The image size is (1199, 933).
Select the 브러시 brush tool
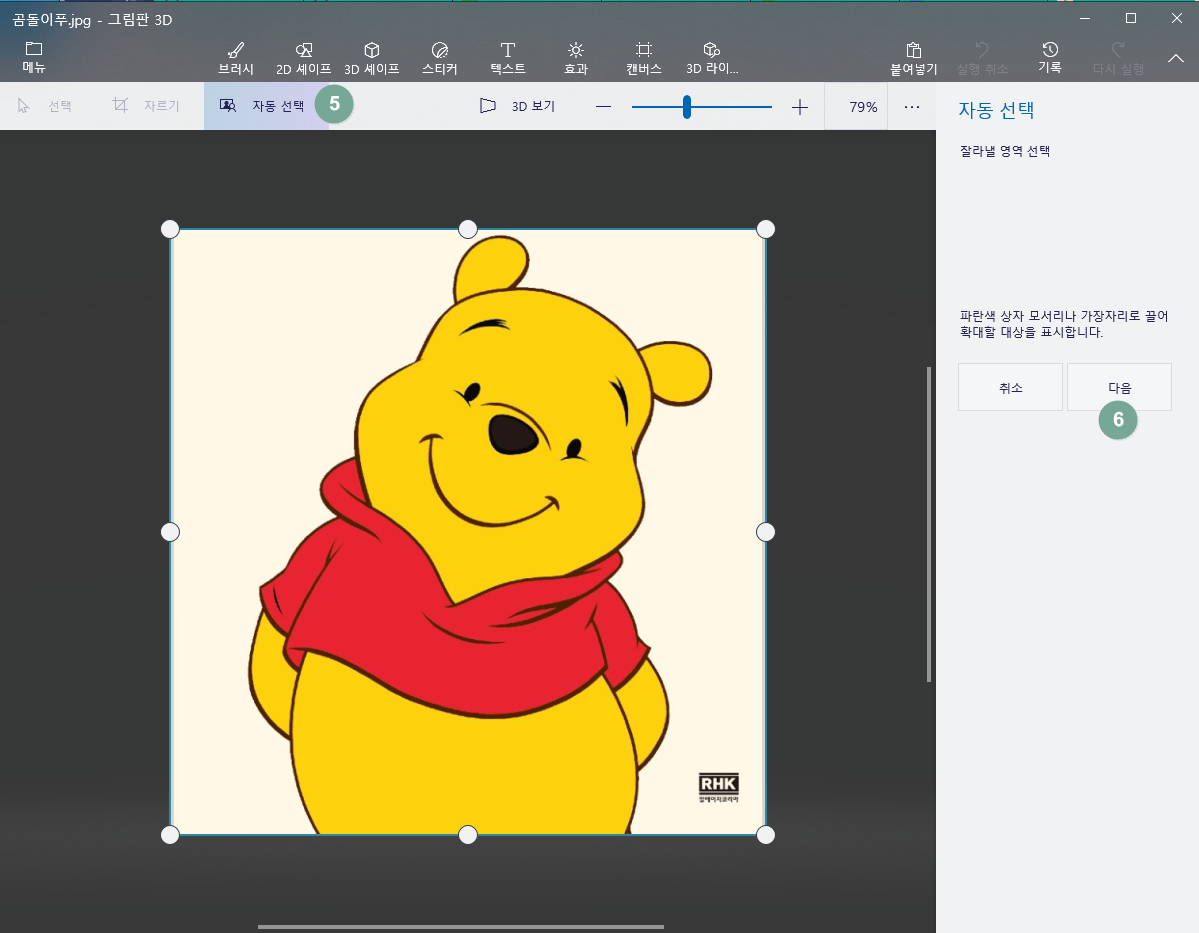(236, 59)
